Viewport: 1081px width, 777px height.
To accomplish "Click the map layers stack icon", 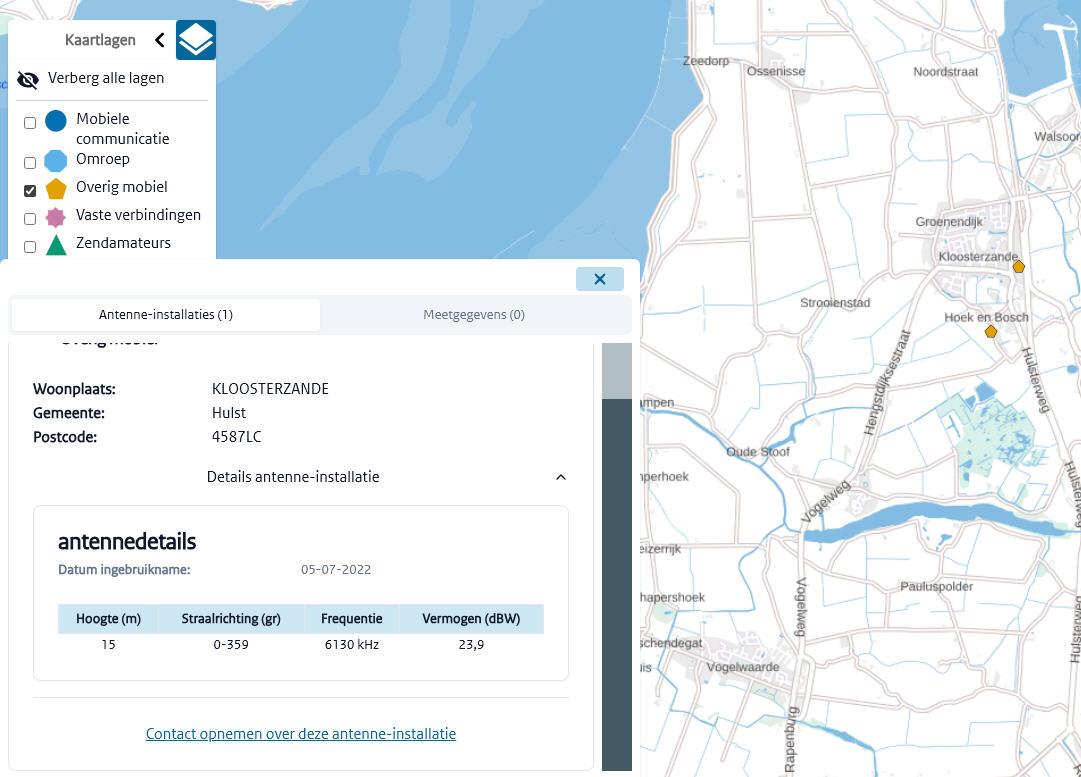I will (x=196, y=40).
